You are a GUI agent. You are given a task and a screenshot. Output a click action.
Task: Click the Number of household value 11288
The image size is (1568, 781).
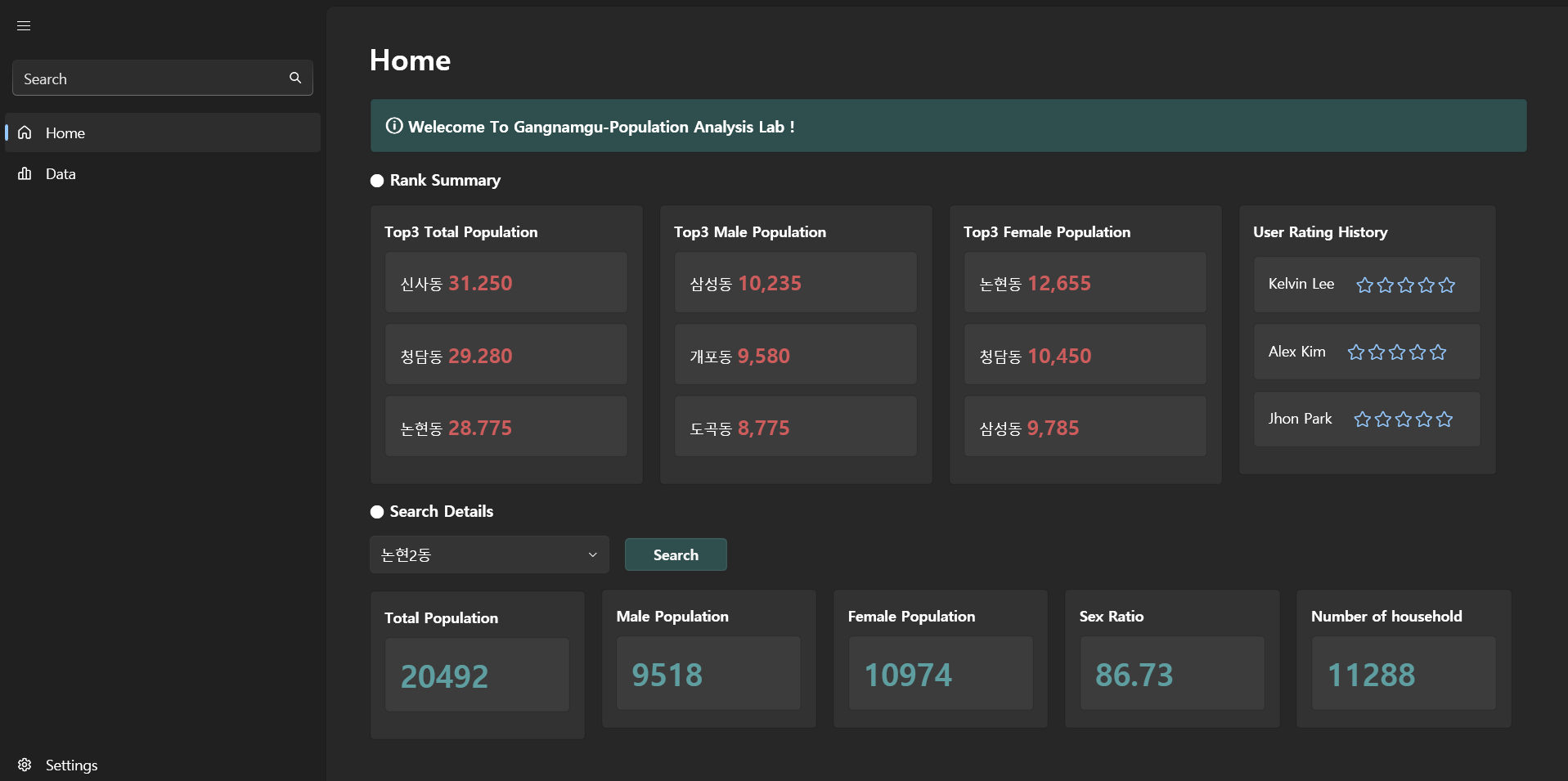1371,675
